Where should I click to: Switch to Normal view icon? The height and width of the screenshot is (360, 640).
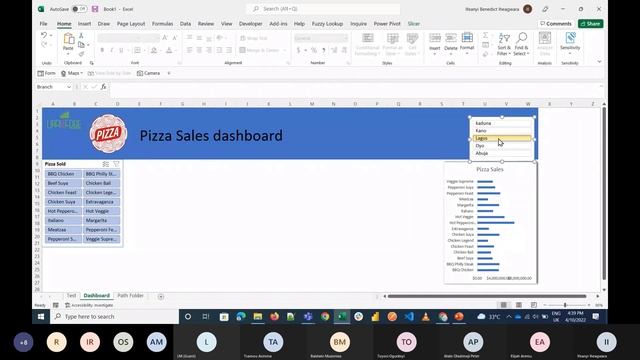(x=504, y=305)
